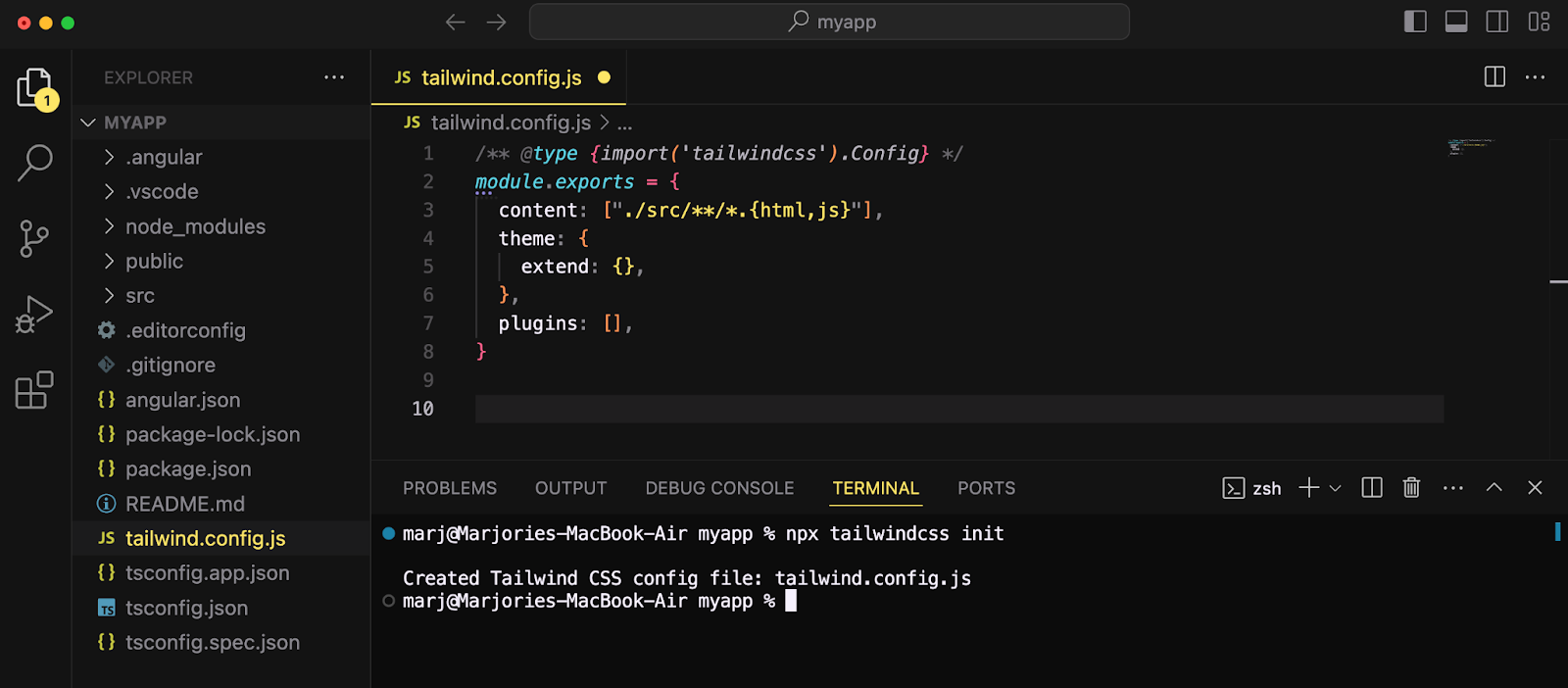
Task: Toggle the primary side bar visibility
Action: pyautogui.click(x=1415, y=22)
